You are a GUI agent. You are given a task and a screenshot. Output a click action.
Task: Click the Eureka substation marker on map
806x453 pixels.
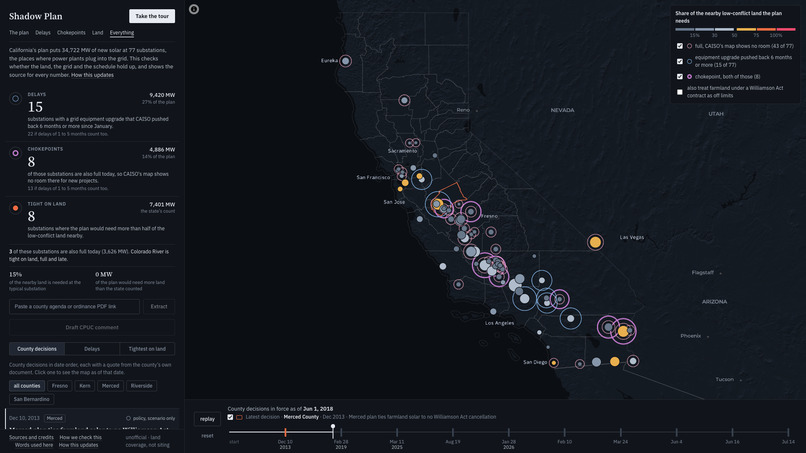(x=345, y=61)
